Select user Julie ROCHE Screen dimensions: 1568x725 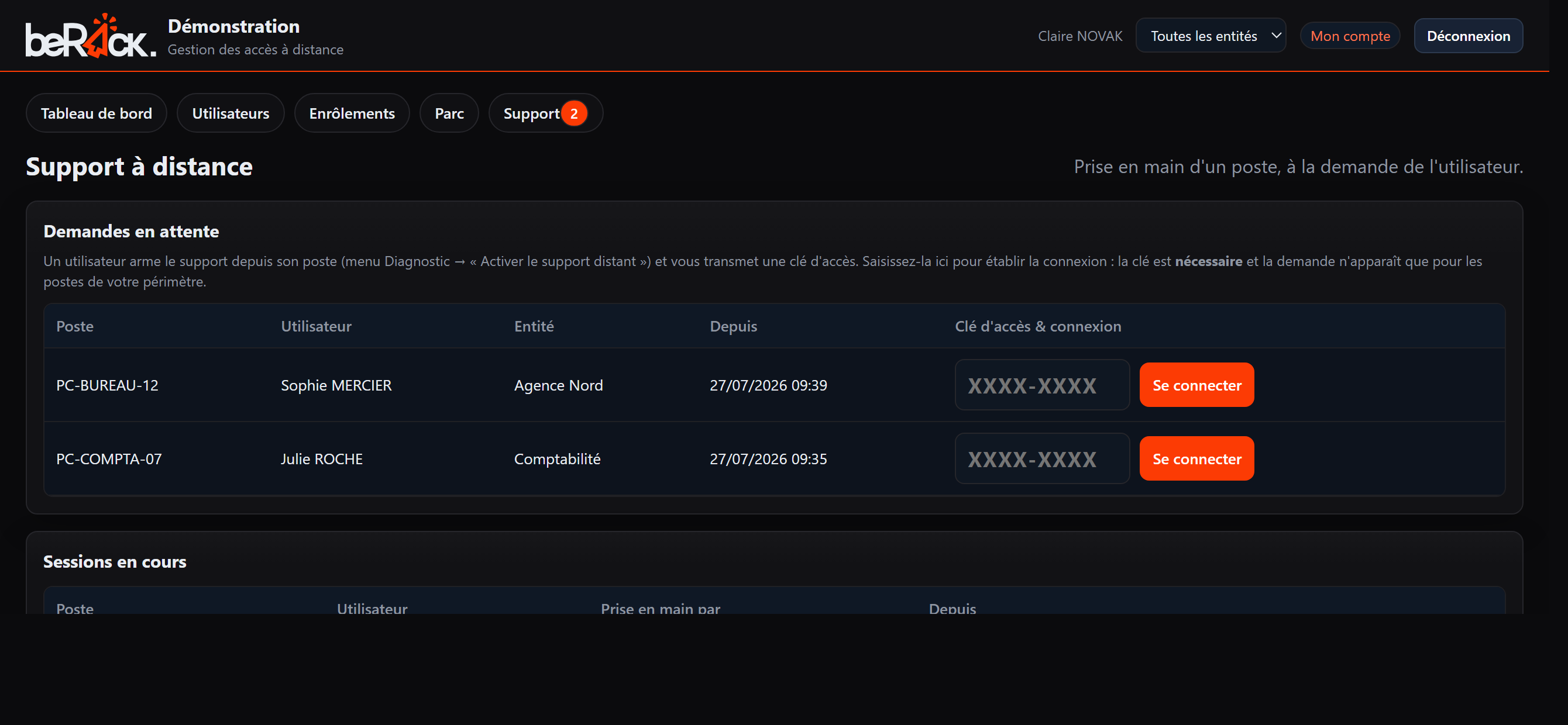tap(321, 458)
